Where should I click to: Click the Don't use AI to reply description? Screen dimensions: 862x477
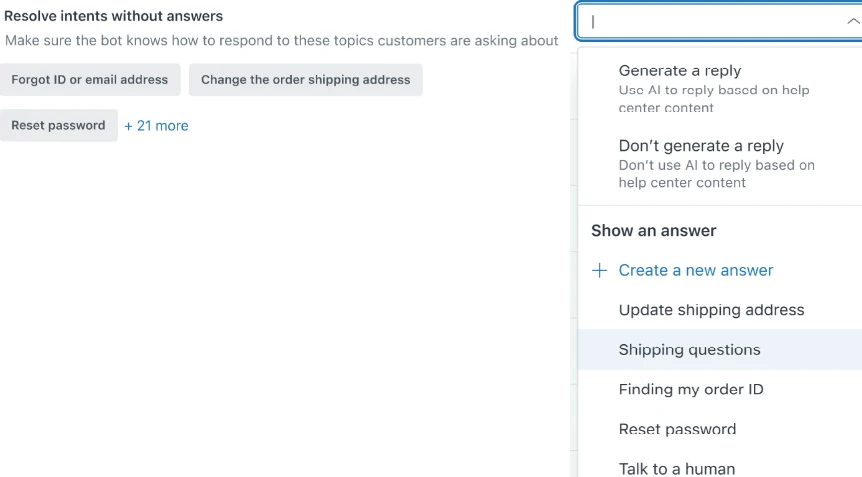coord(716,174)
